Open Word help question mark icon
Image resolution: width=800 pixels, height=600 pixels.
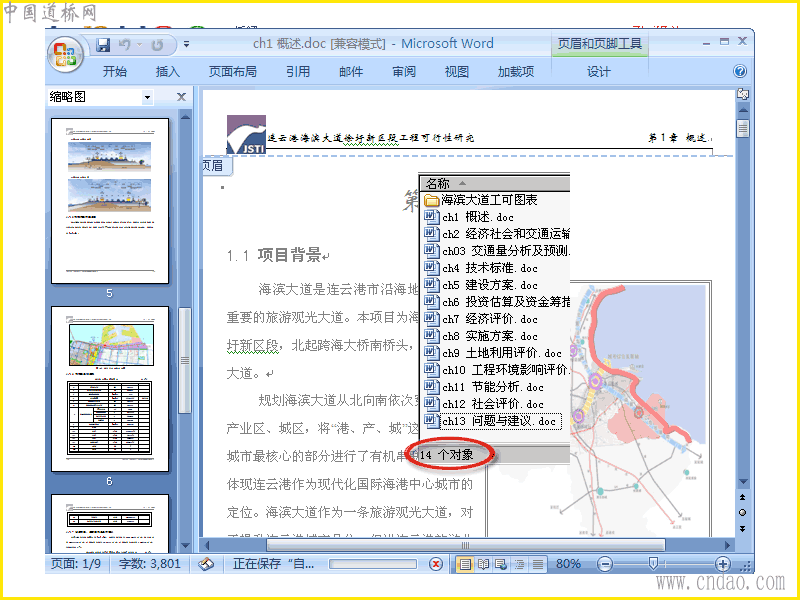[740, 71]
